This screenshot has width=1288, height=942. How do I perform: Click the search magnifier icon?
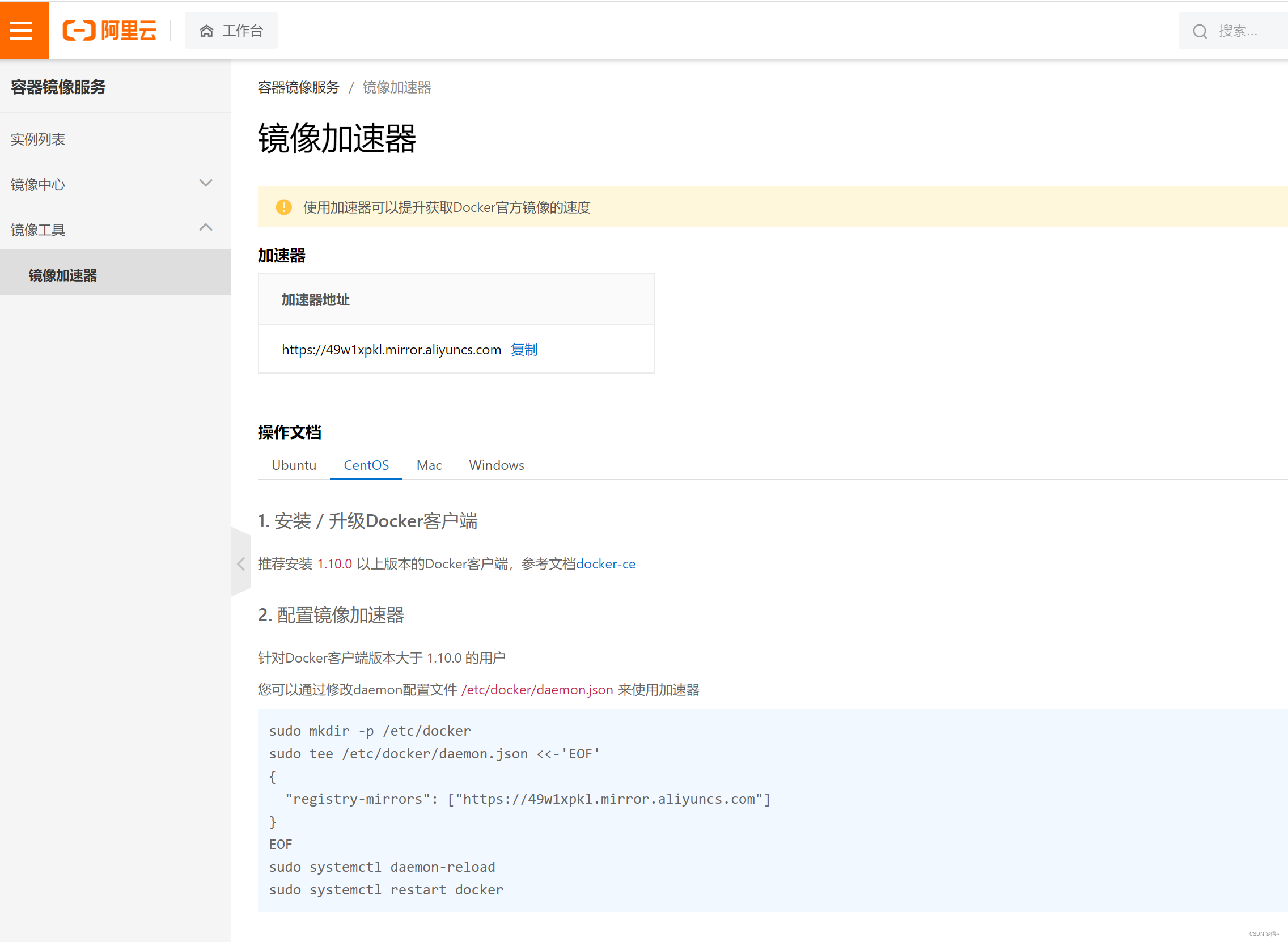pyautogui.click(x=1200, y=31)
